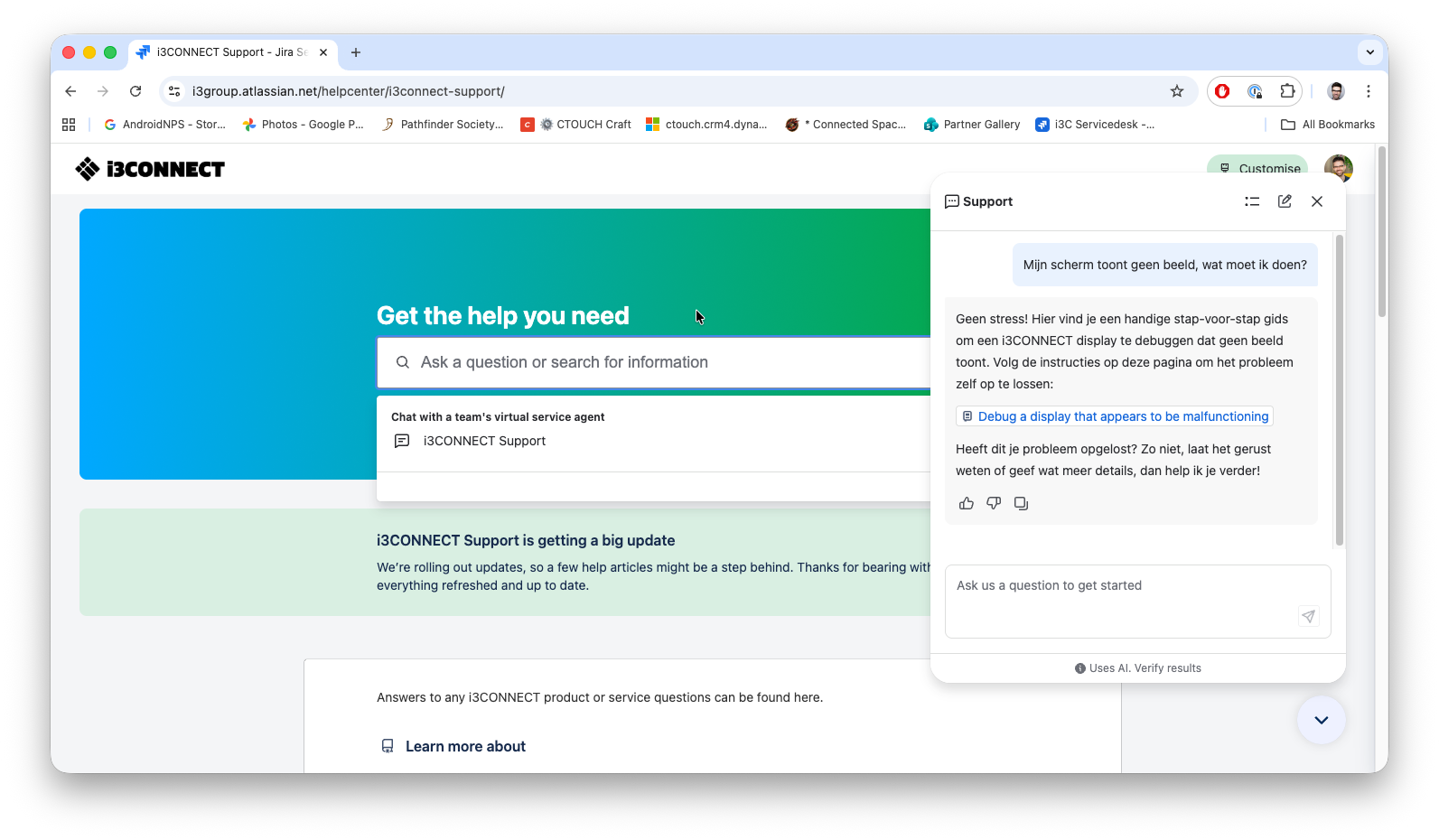Screen dimensions: 1439x840
Task: Click the Get the help you need heading
Action: (503, 315)
